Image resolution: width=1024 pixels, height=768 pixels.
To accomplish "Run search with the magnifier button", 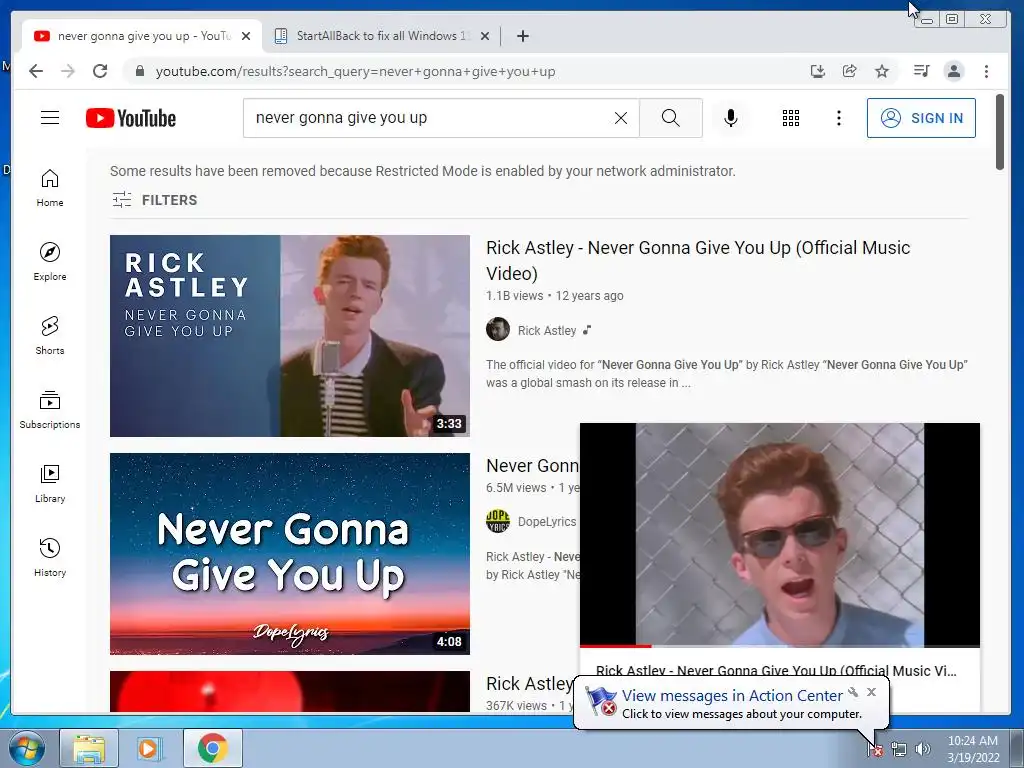I will tap(671, 118).
